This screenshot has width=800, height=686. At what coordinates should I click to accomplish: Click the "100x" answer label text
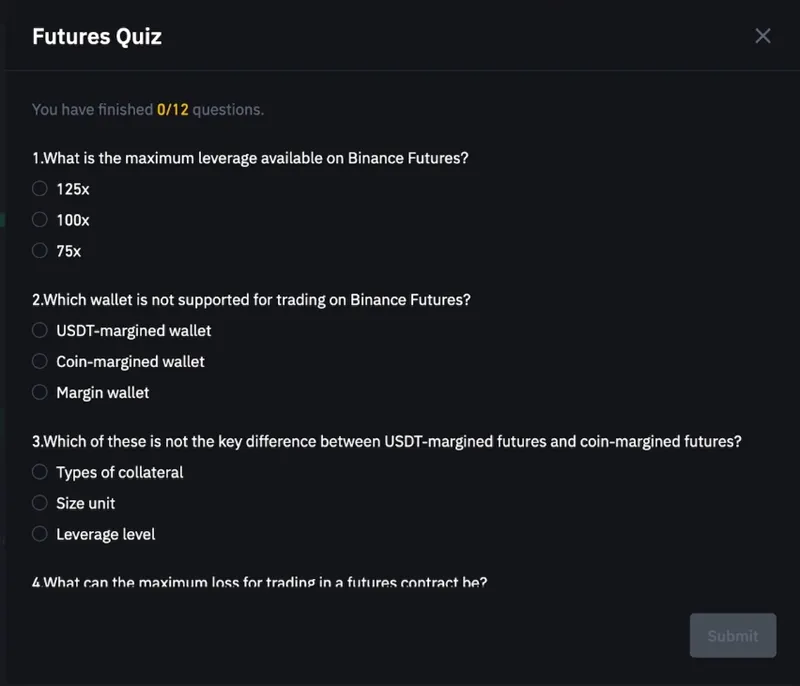73,220
